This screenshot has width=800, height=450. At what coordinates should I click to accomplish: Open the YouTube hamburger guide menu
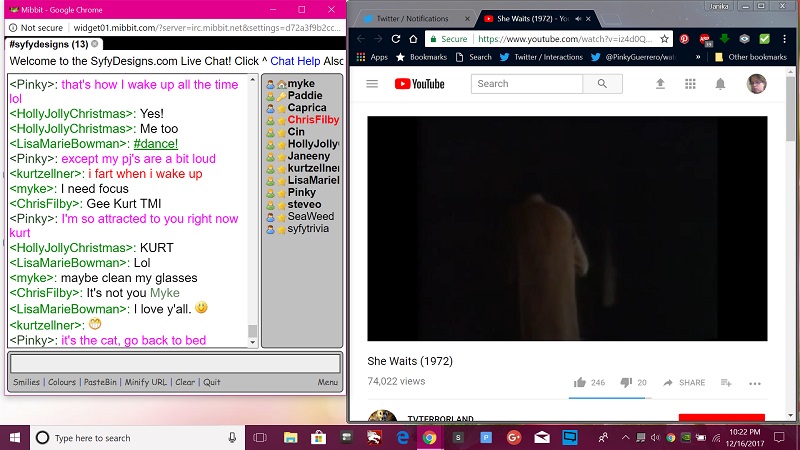point(372,84)
